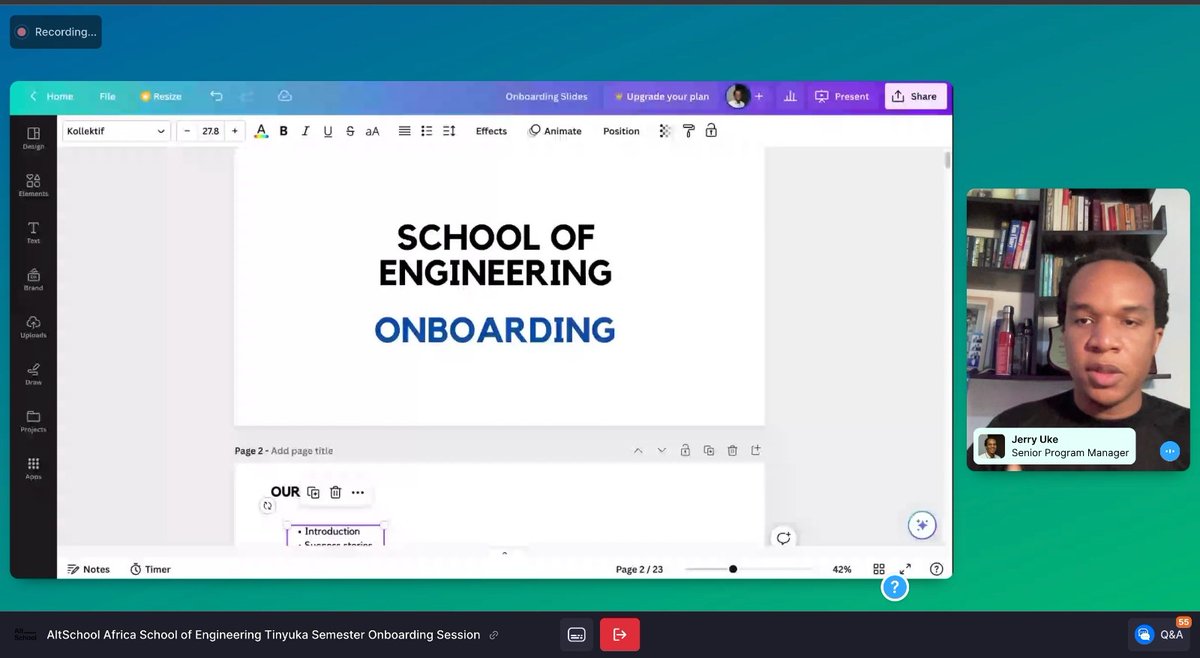Increase font size with plus button
The image size is (1200, 658).
pos(234,131)
